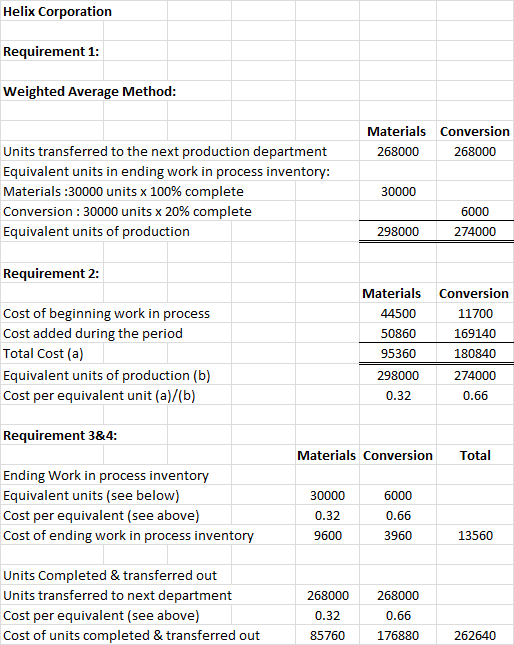The width and height of the screenshot is (514, 645).
Task: Click Cost of ending work in process inventory label
Action: pyautogui.click(x=128, y=536)
